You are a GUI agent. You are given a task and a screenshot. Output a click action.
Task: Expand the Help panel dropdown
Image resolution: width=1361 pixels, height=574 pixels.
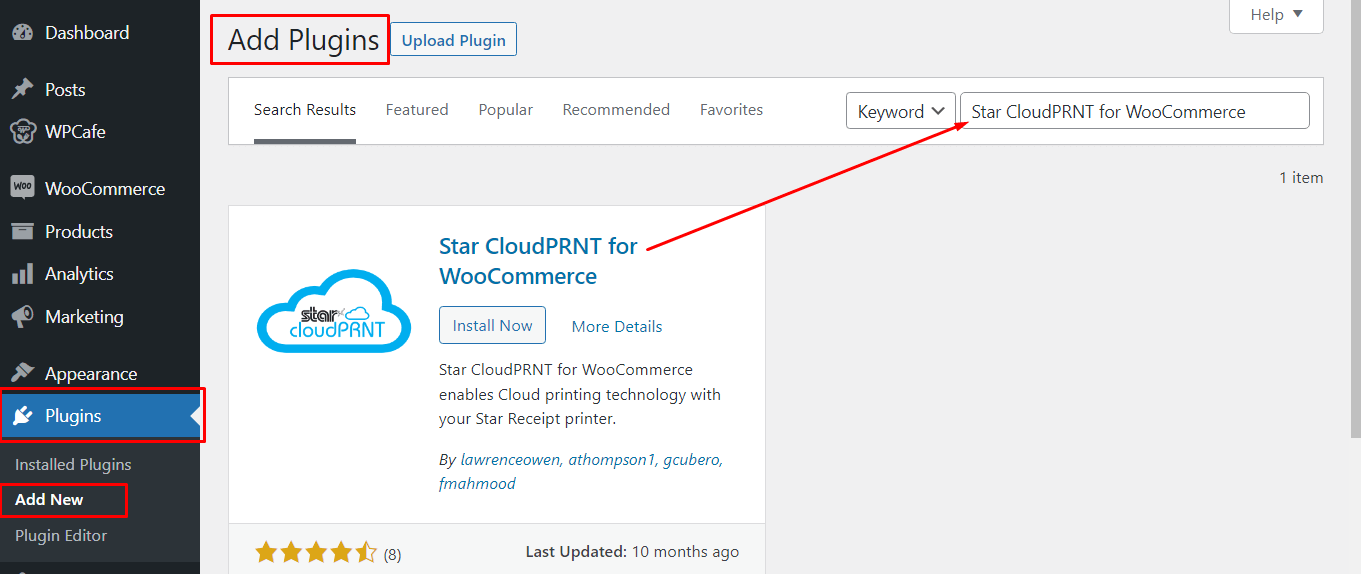[1276, 15]
